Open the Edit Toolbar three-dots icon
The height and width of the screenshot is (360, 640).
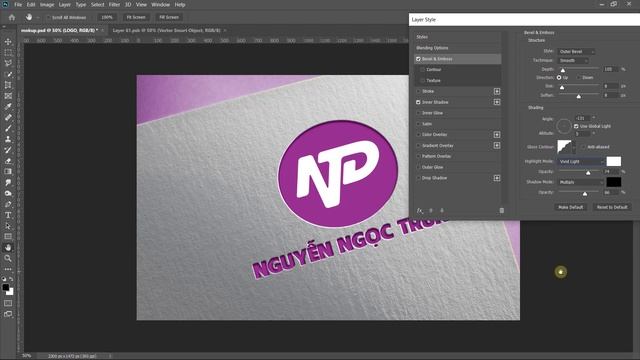(8, 269)
